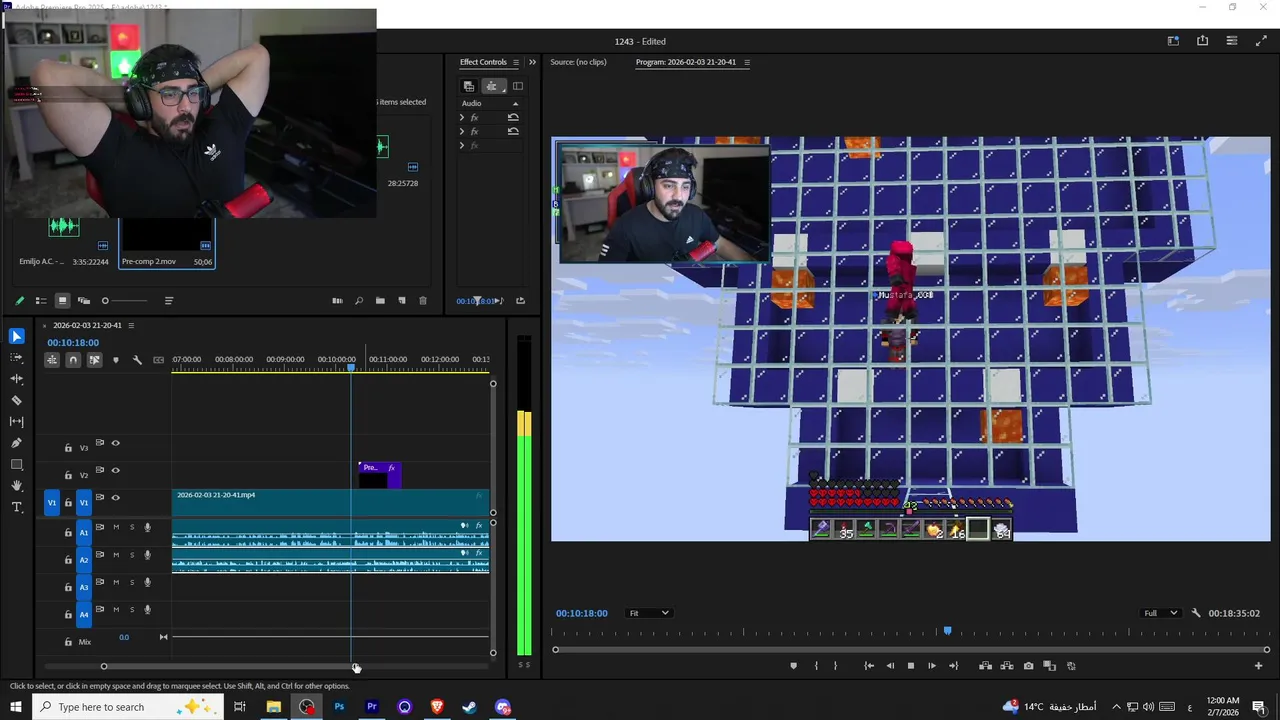
Task: Click the Project panel trash icon
Action: click(x=423, y=301)
